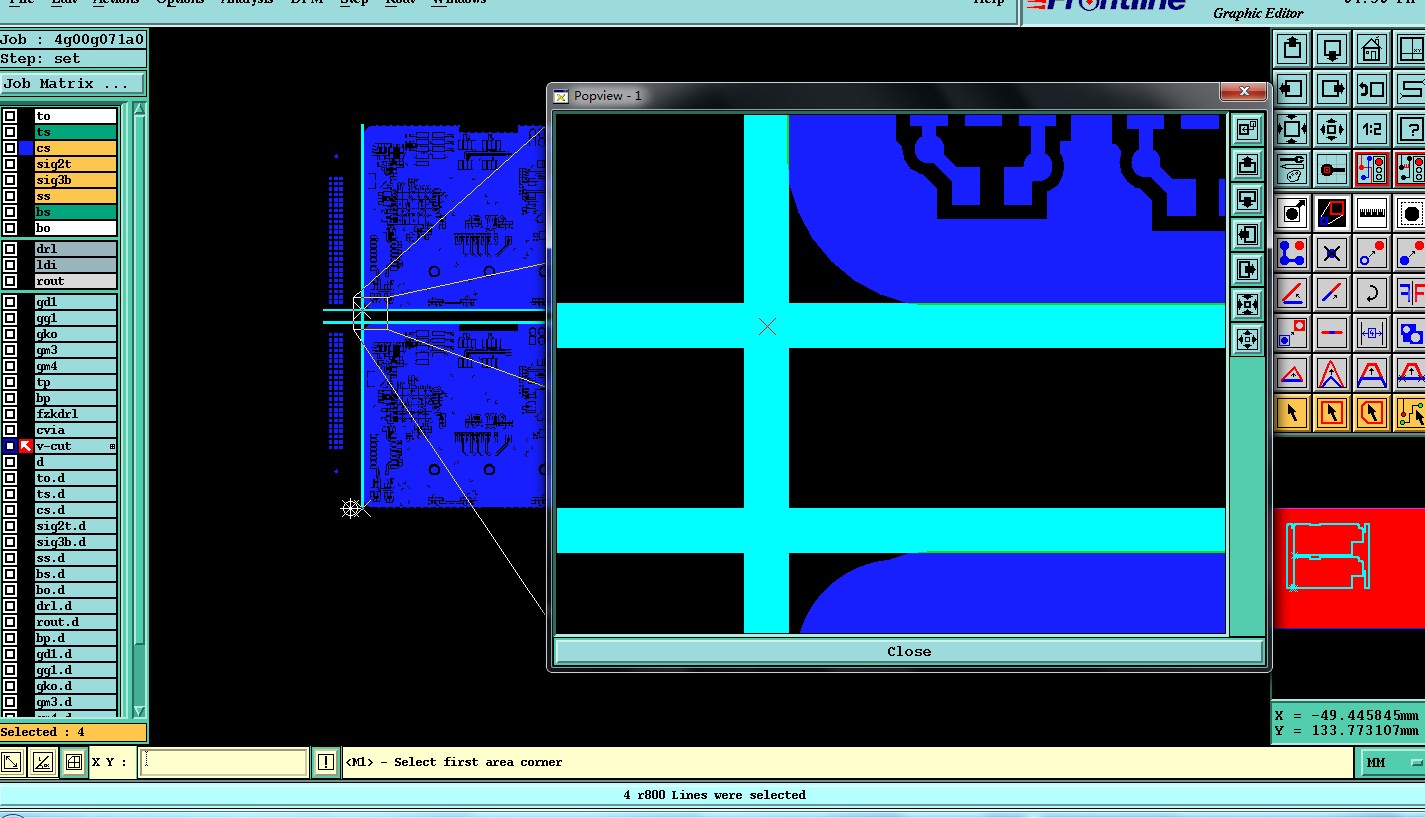Select layer name 'rout.d' in list
Screen dimensions: 1425x818
76,622
